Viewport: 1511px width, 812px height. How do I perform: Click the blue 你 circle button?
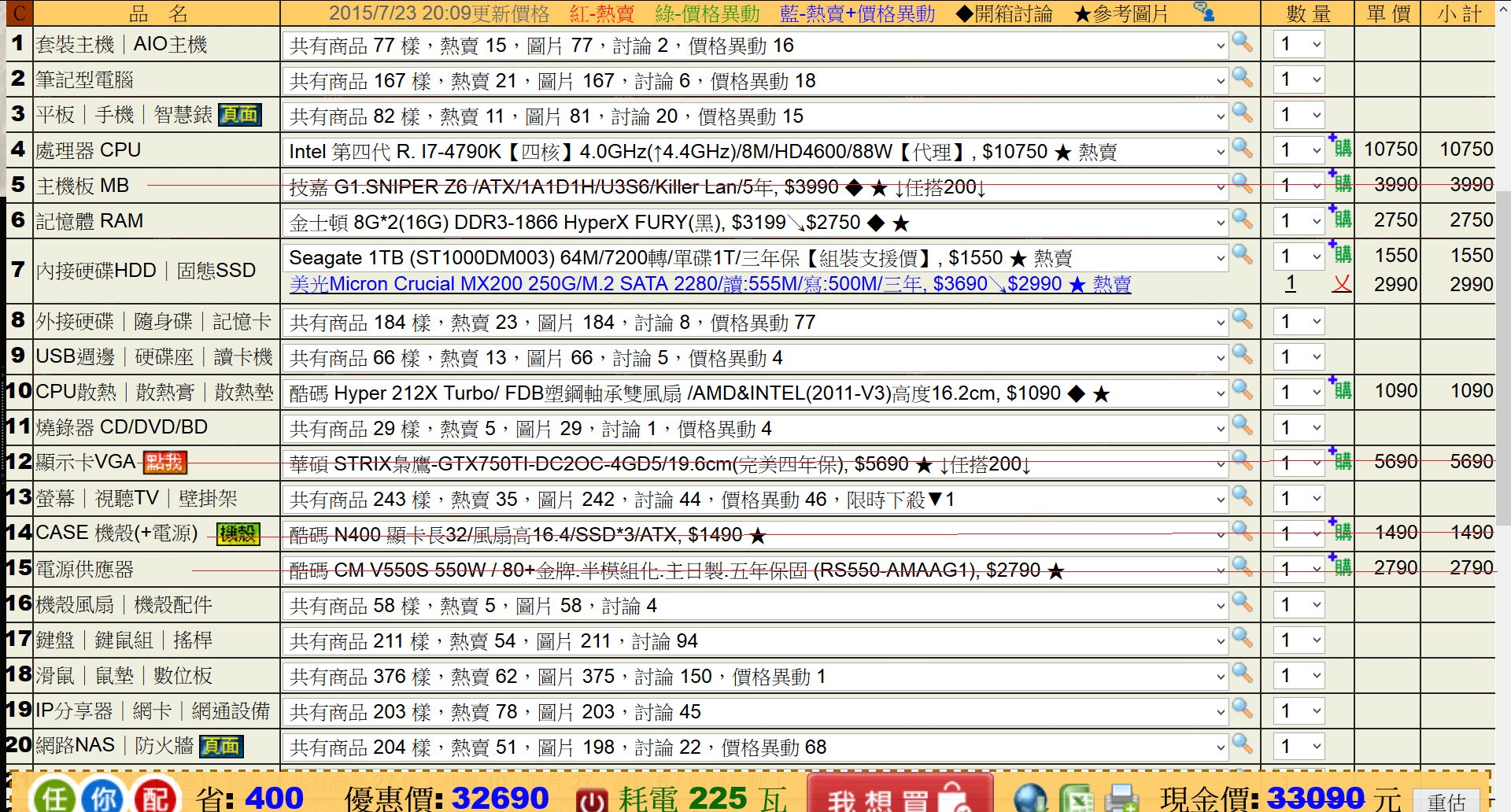(x=104, y=796)
